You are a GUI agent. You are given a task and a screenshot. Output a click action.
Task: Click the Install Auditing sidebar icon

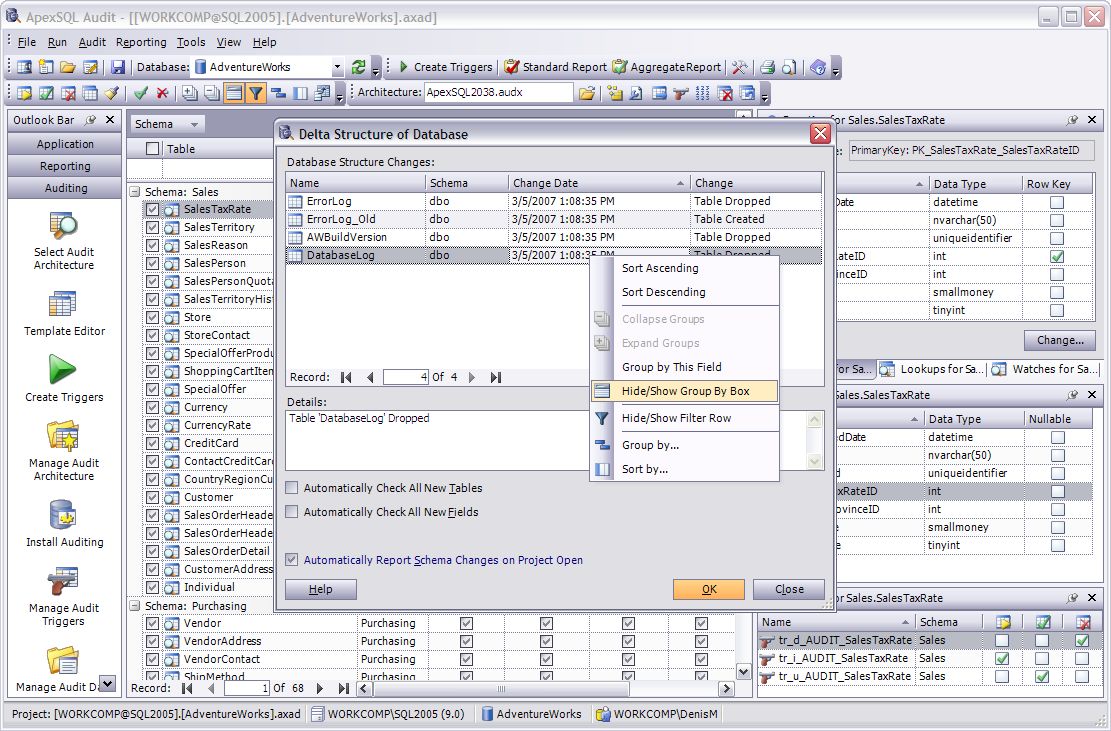63,513
